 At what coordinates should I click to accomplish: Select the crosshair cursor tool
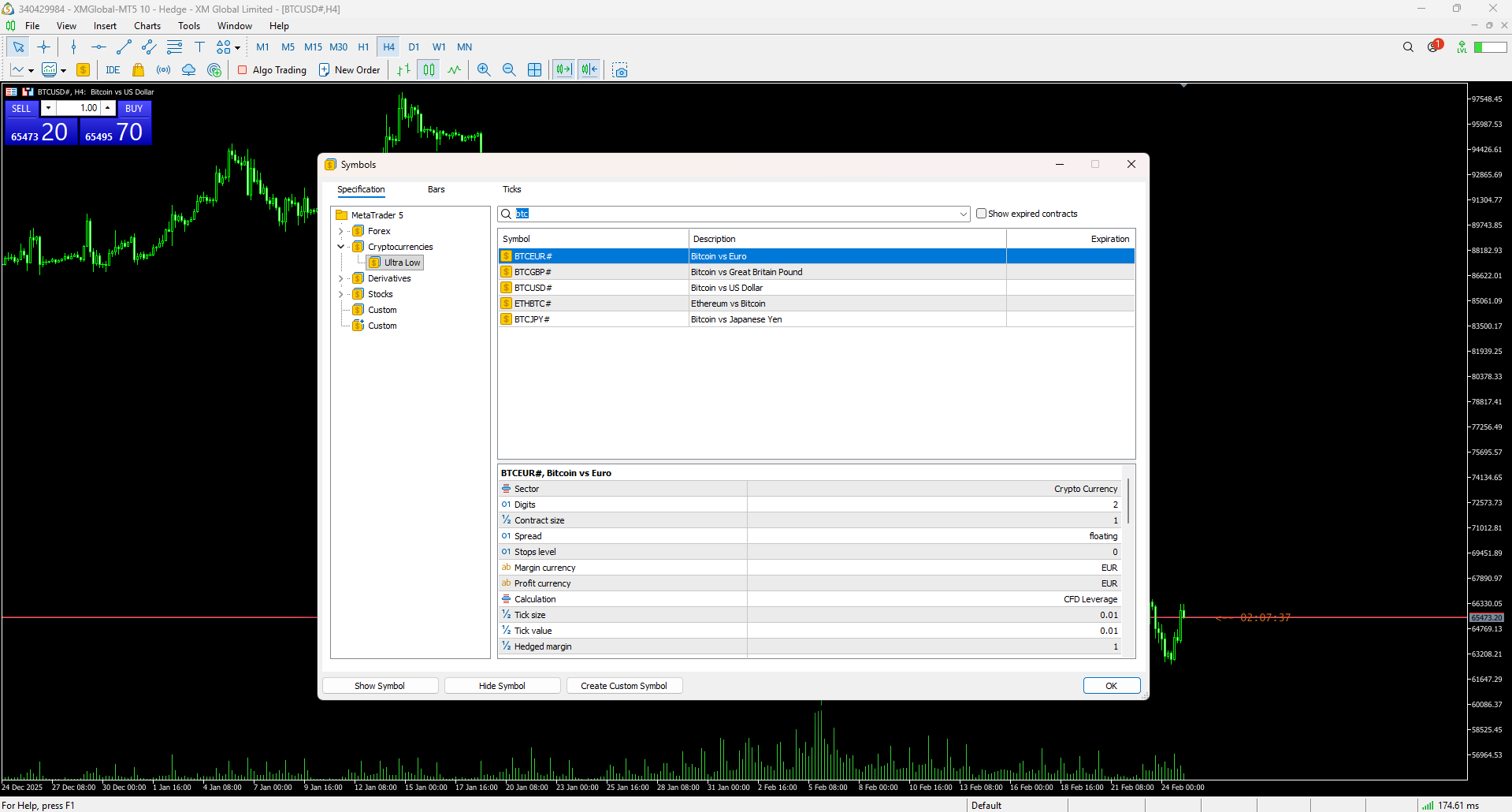point(43,47)
